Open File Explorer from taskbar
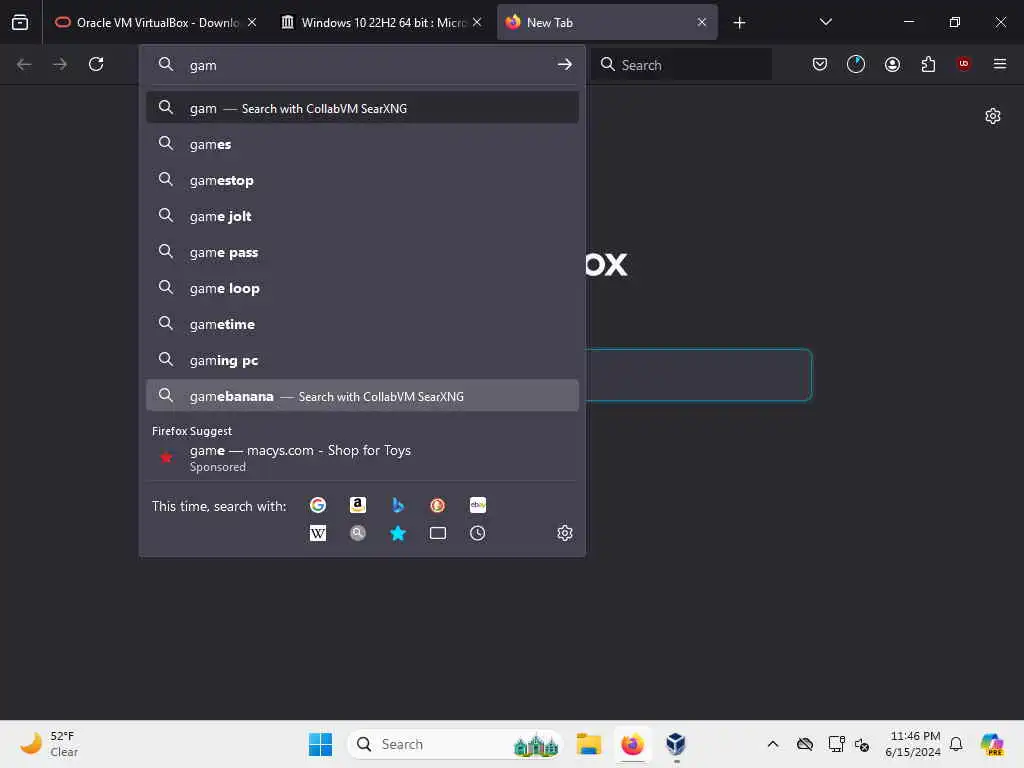Screen dimensions: 1024x768 (x=588, y=744)
